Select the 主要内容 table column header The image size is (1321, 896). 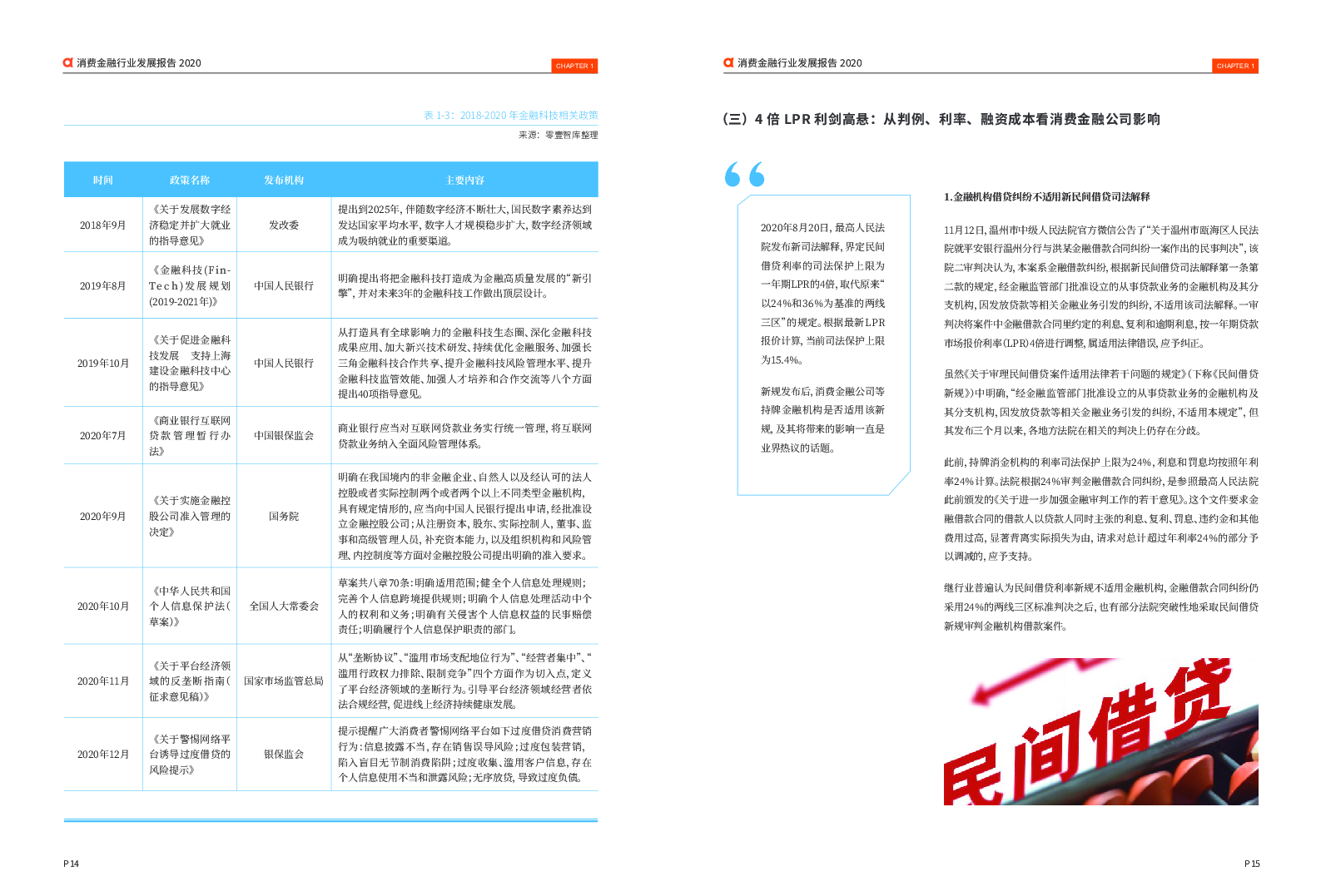coord(464,180)
